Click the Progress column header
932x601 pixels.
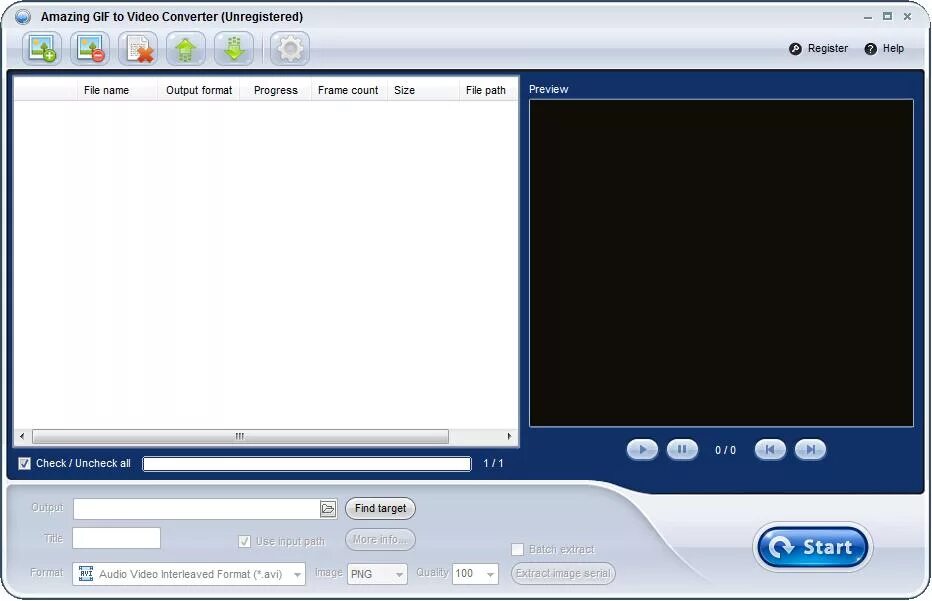tap(276, 90)
